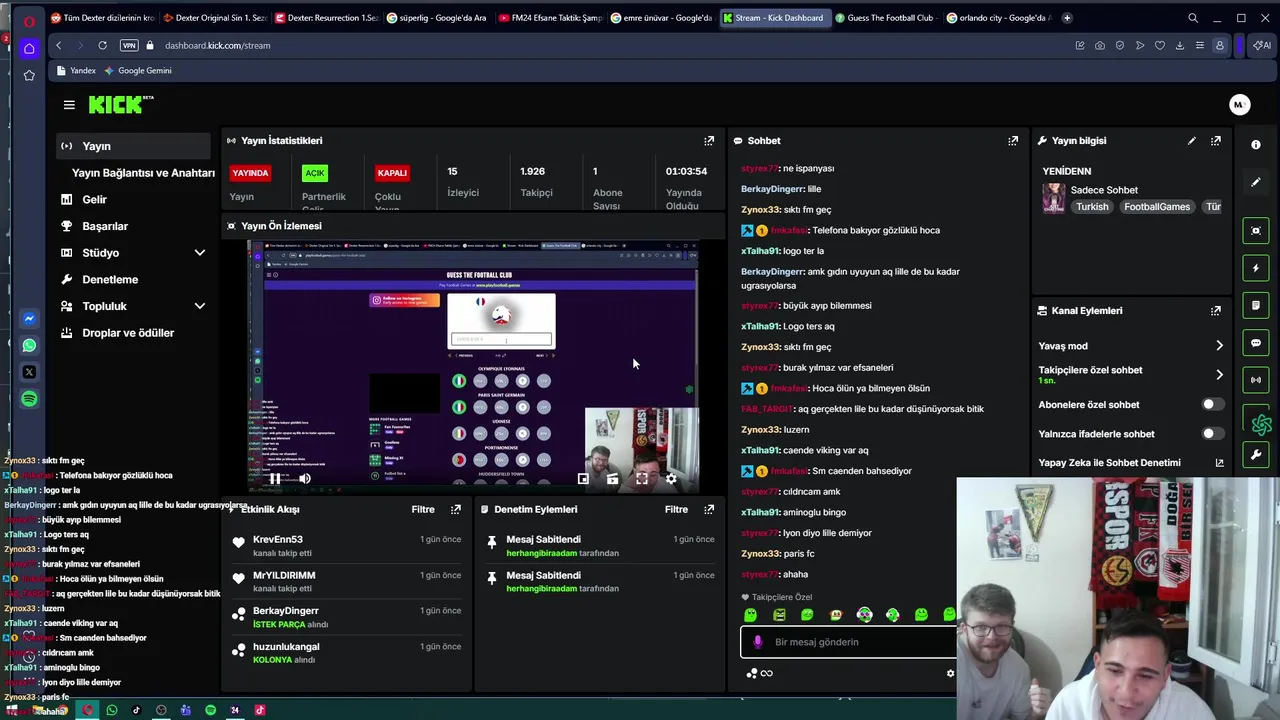The height and width of the screenshot is (720, 1280).
Task: Open Spotify from the taskbar
Action: coord(210,710)
